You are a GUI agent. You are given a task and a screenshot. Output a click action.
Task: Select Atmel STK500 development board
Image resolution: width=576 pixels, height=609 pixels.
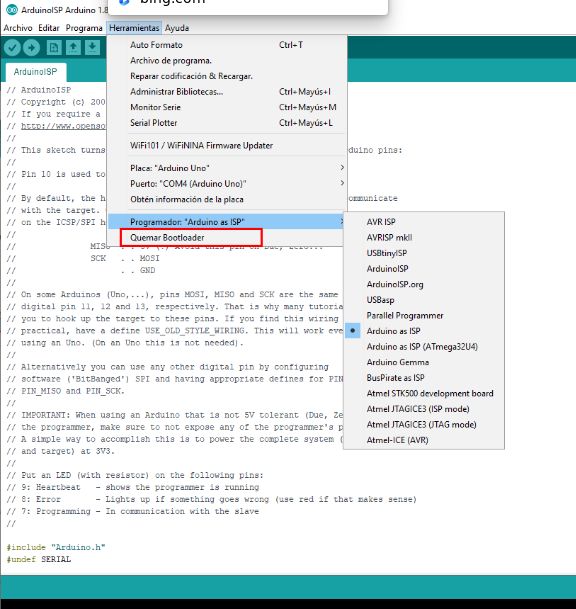click(424, 393)
